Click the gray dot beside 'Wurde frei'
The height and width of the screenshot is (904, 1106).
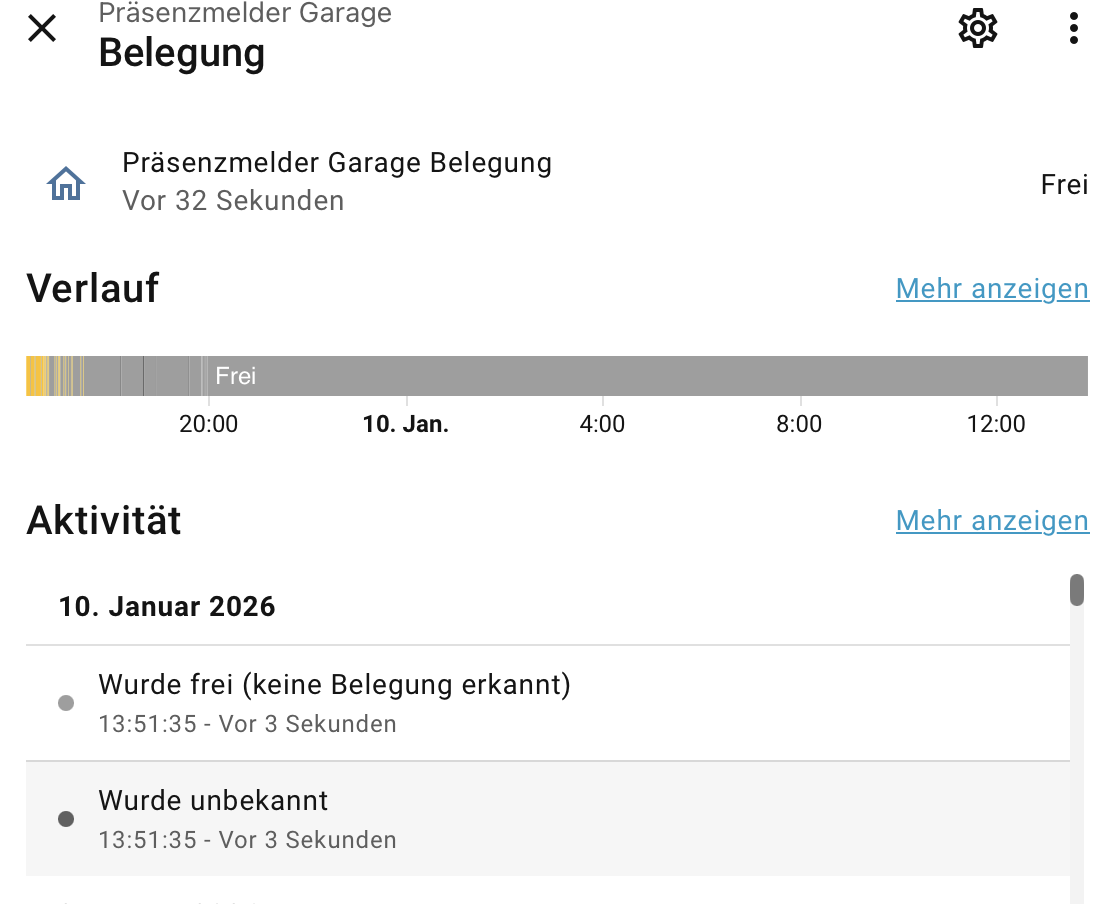point(66,703)
